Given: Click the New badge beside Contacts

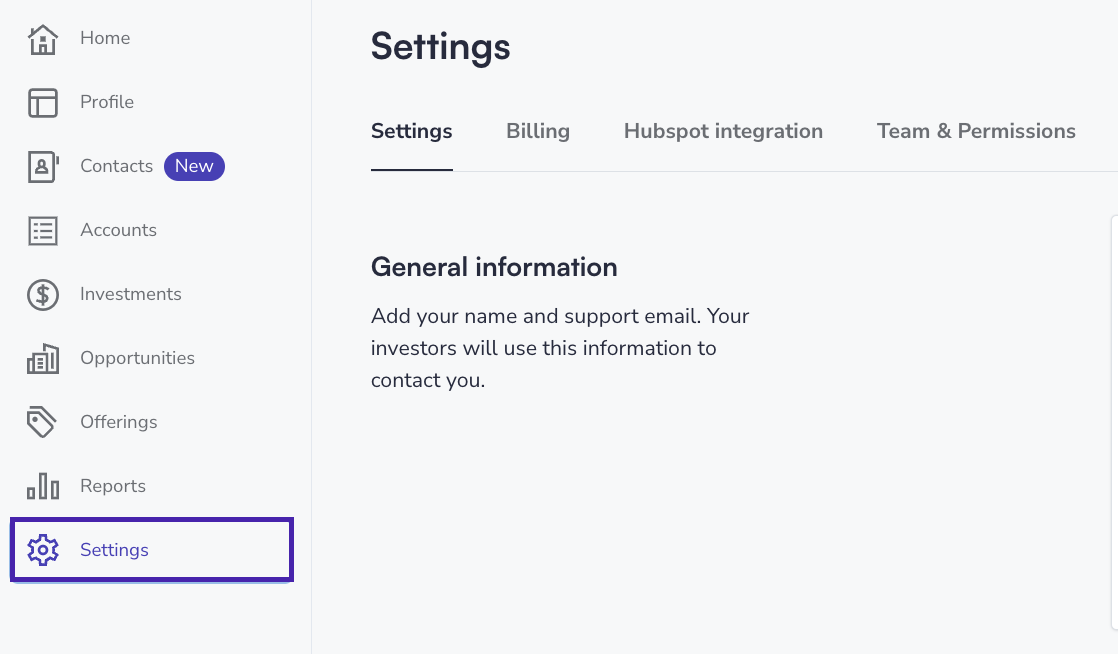Looking at the screenshot, I should 194,166.
